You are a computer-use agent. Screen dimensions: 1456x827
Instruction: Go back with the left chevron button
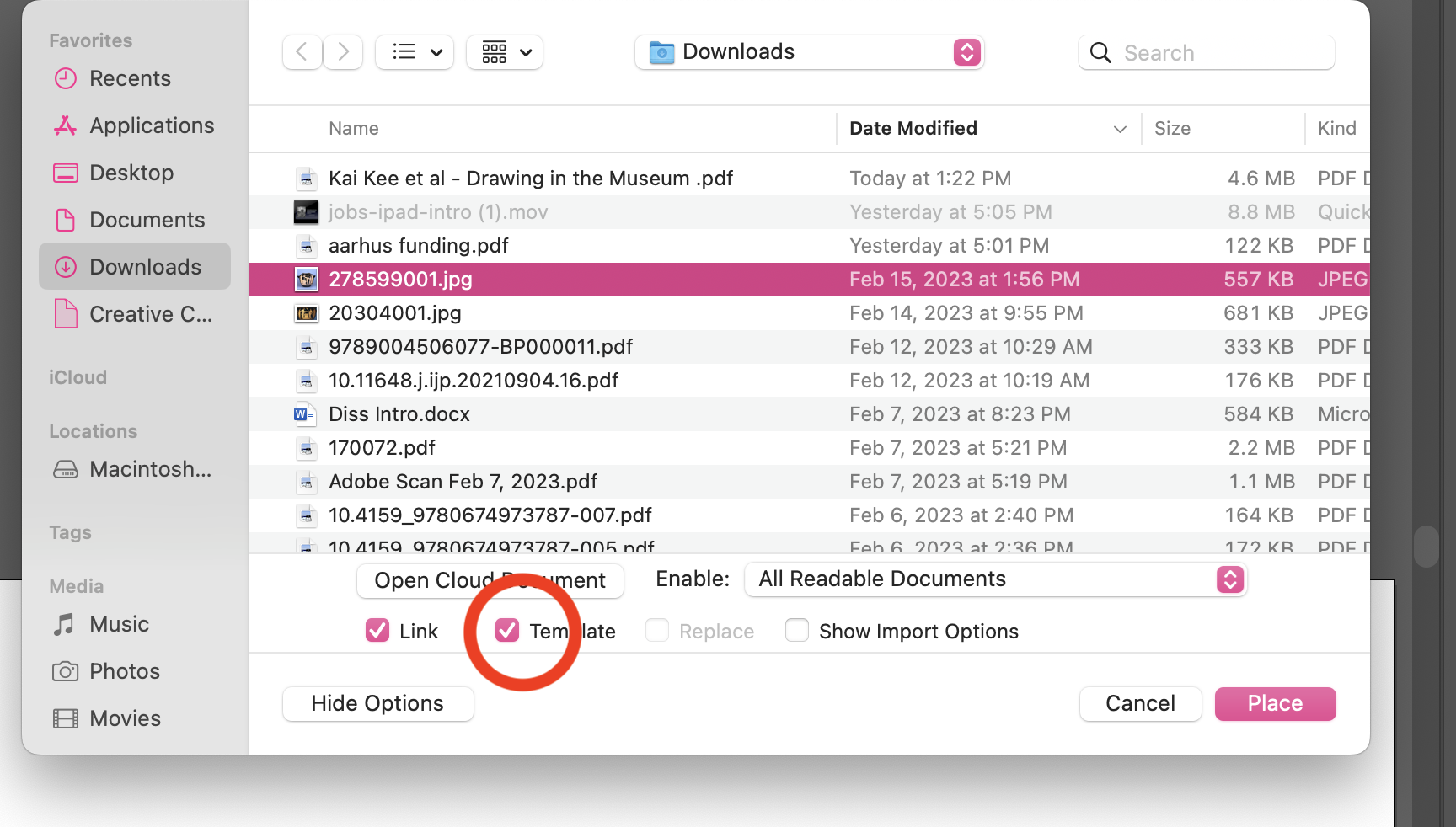pyautogui.click(x=302, y=52)
